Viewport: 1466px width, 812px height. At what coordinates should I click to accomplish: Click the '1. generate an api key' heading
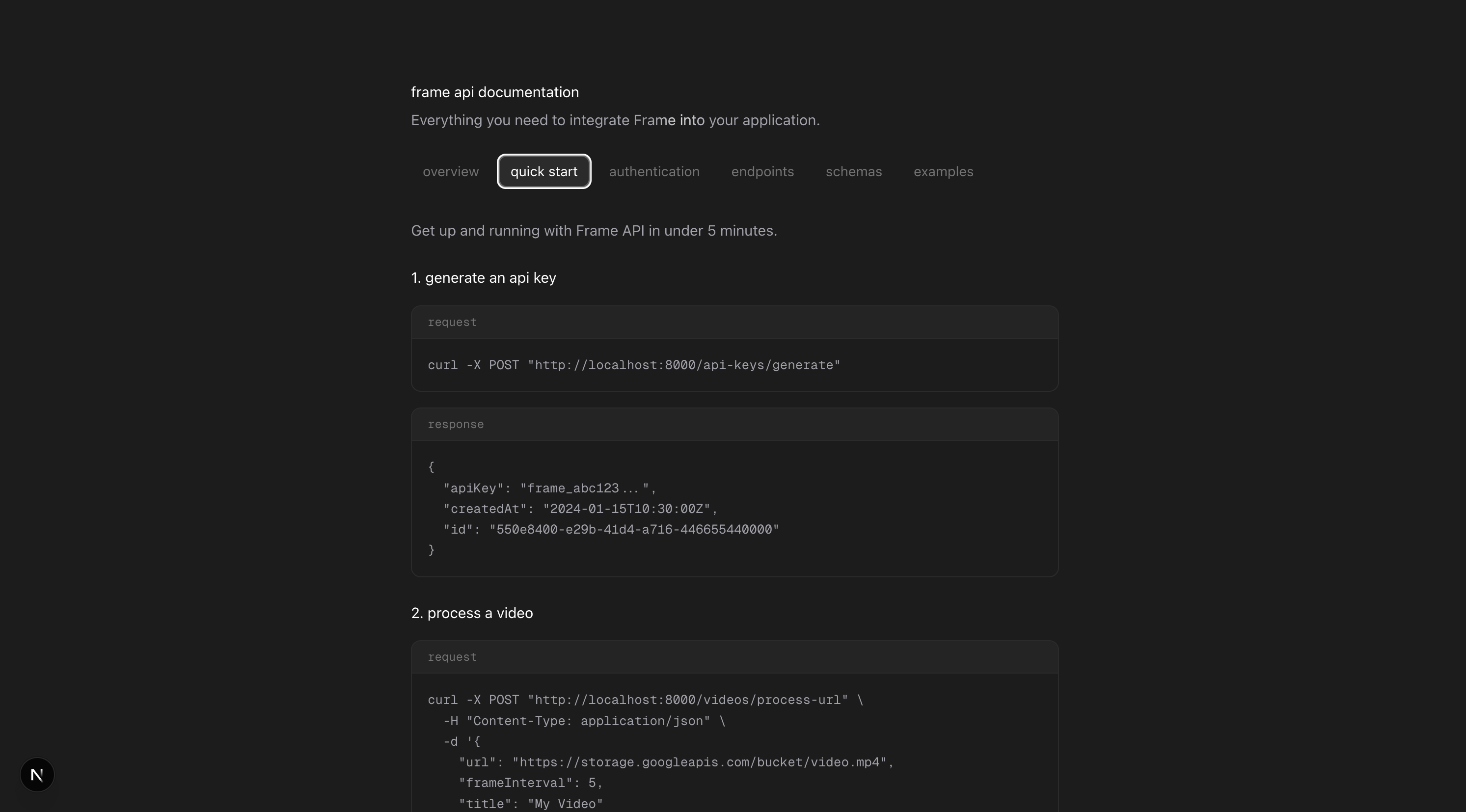(483, 278)
